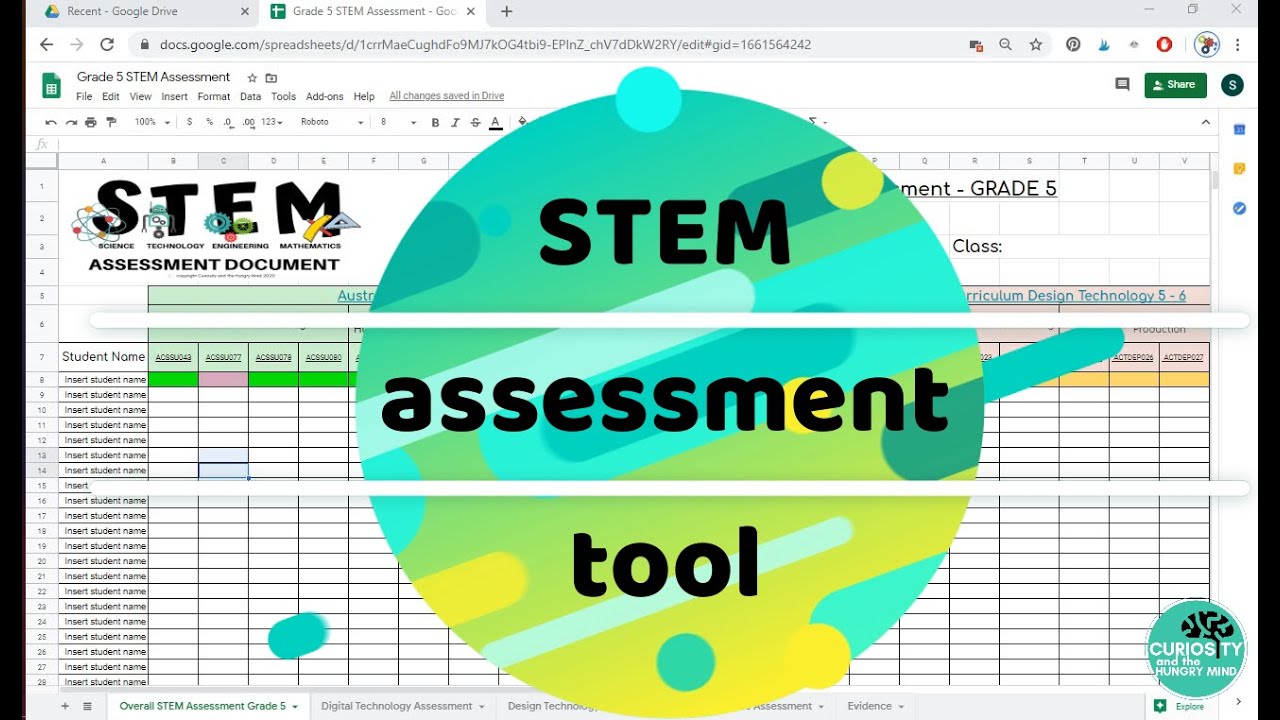Open the Evidence tab dropdown arrow
Viewport: 1280px width, 720px height.
[x=901, y=707]
